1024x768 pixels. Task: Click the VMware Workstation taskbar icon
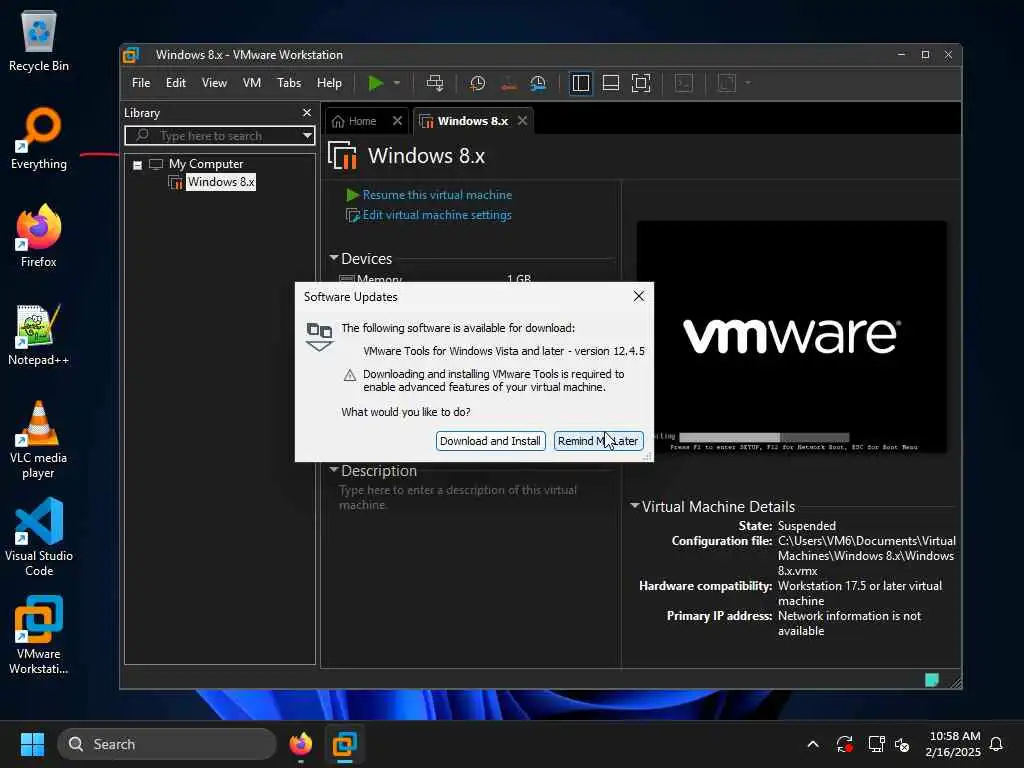pos(344,744)
